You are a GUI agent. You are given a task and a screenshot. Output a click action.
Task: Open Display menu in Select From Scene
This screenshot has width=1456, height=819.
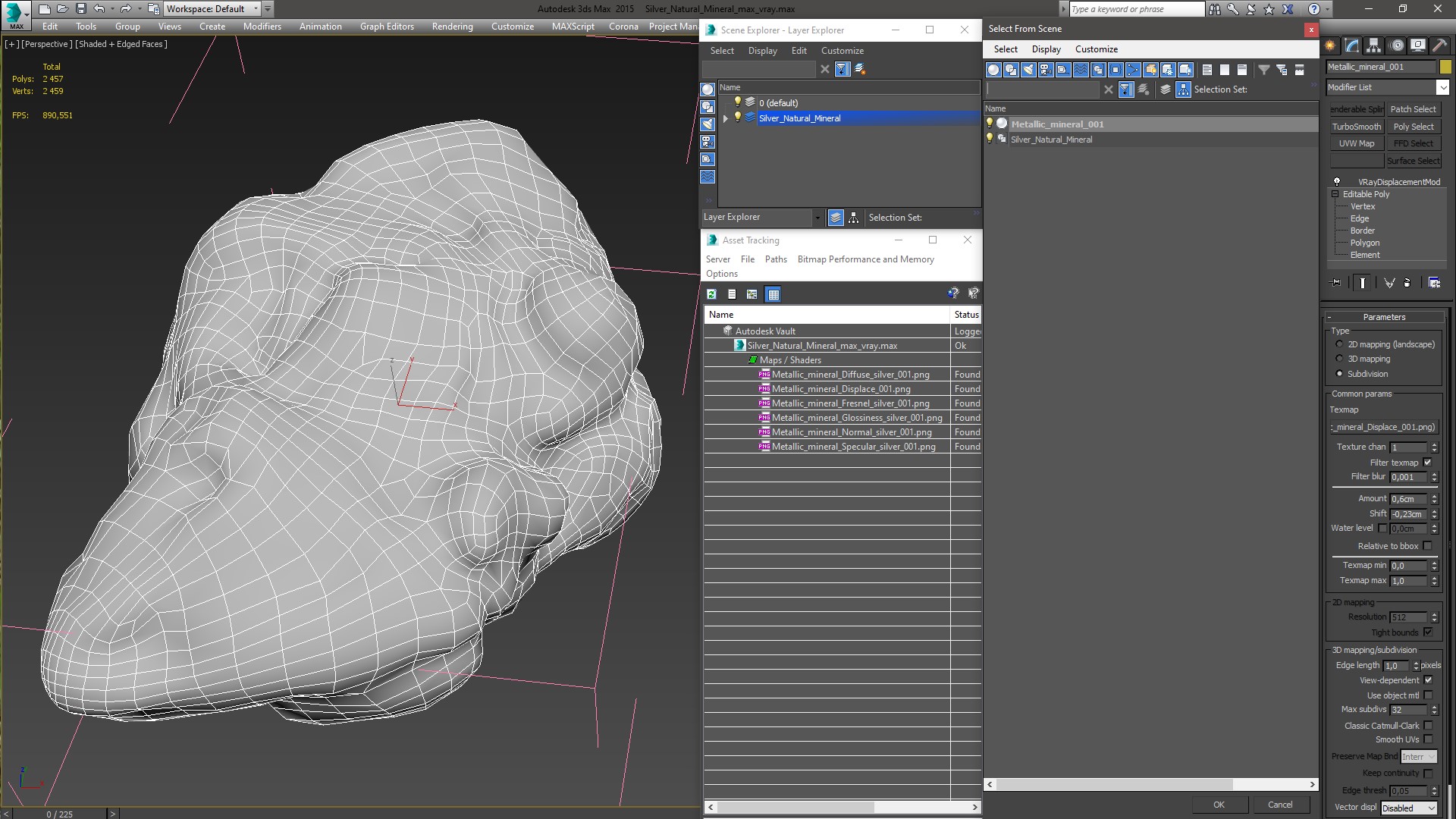[x=1046, y=49]
